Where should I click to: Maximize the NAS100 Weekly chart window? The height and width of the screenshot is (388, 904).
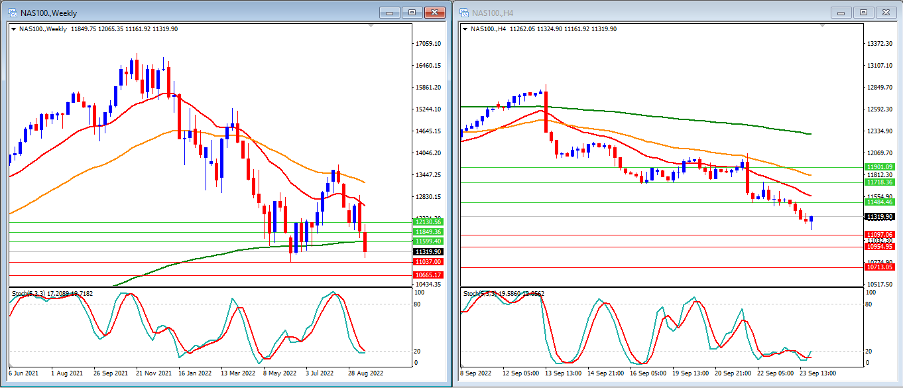pos(412,12)
